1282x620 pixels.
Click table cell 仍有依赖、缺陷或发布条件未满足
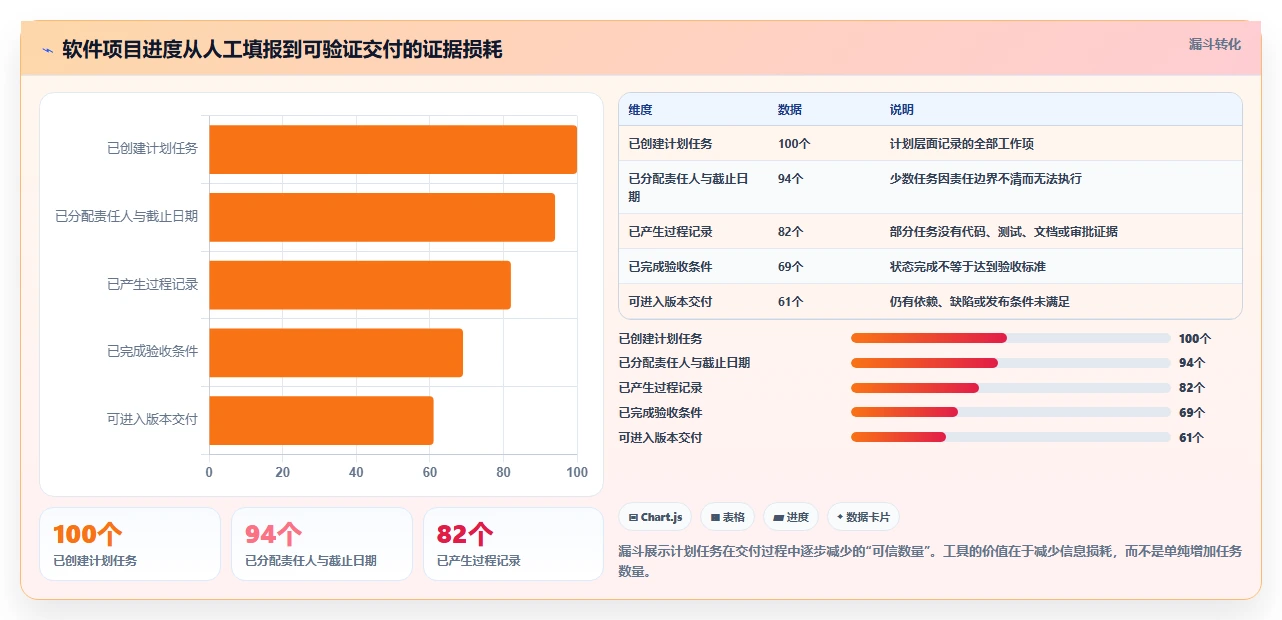pos(980,302)
